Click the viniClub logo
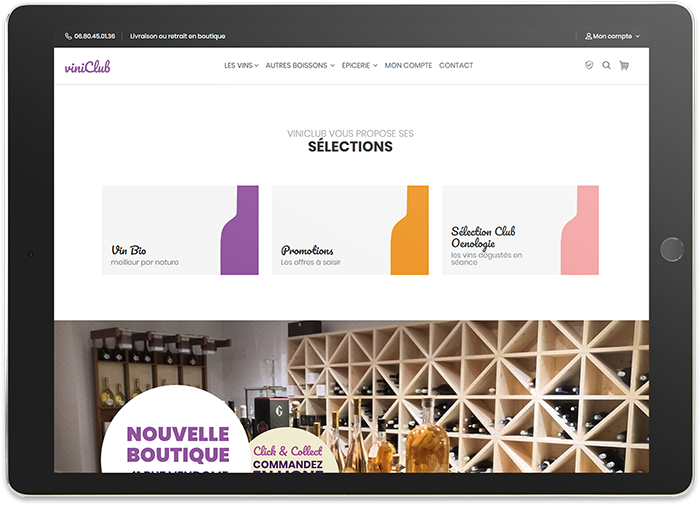 pyautogui.click(x=88, y=67)
